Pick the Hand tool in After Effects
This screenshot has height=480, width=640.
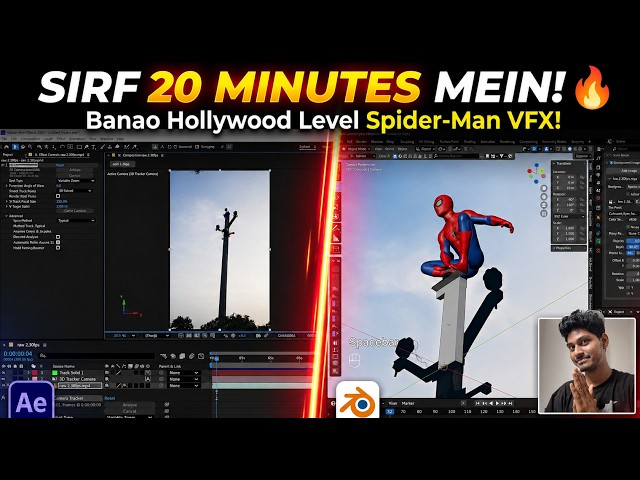point(23,147)
